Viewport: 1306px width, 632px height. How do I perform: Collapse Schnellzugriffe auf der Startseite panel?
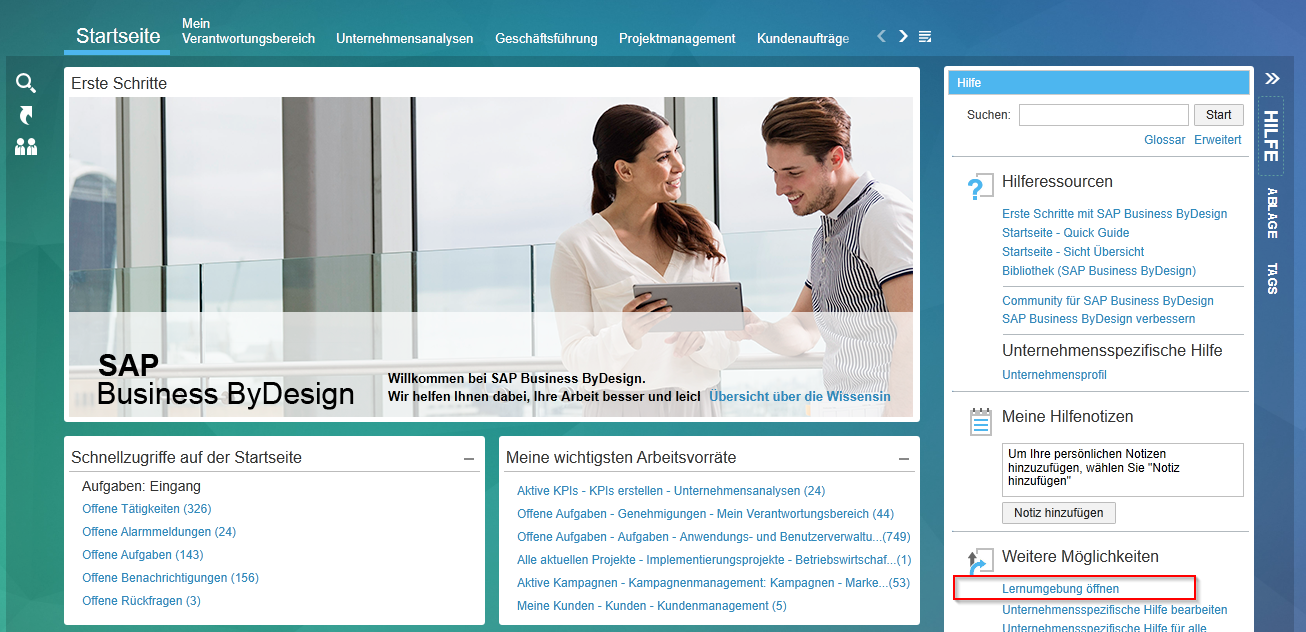click(x=469, y=459)
